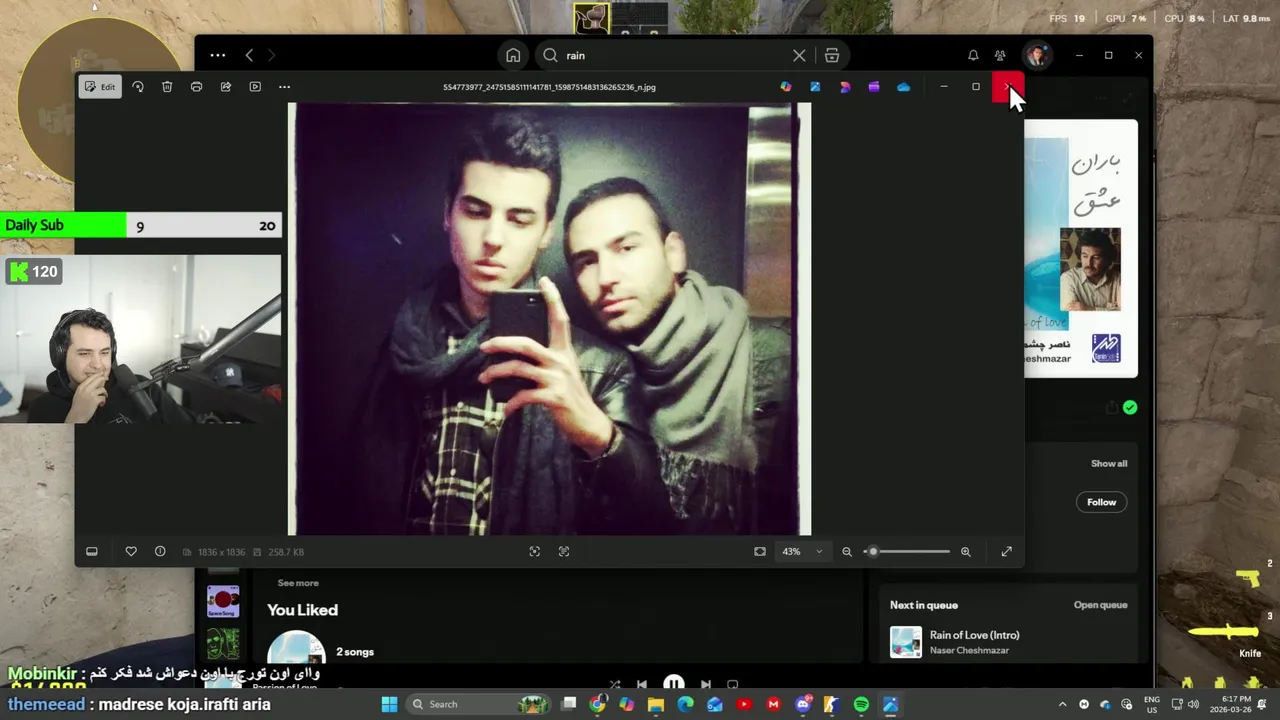The image size is (1280, 720).
Task: Click the Spotify search field containing rain
Action: tap(672, 55)
